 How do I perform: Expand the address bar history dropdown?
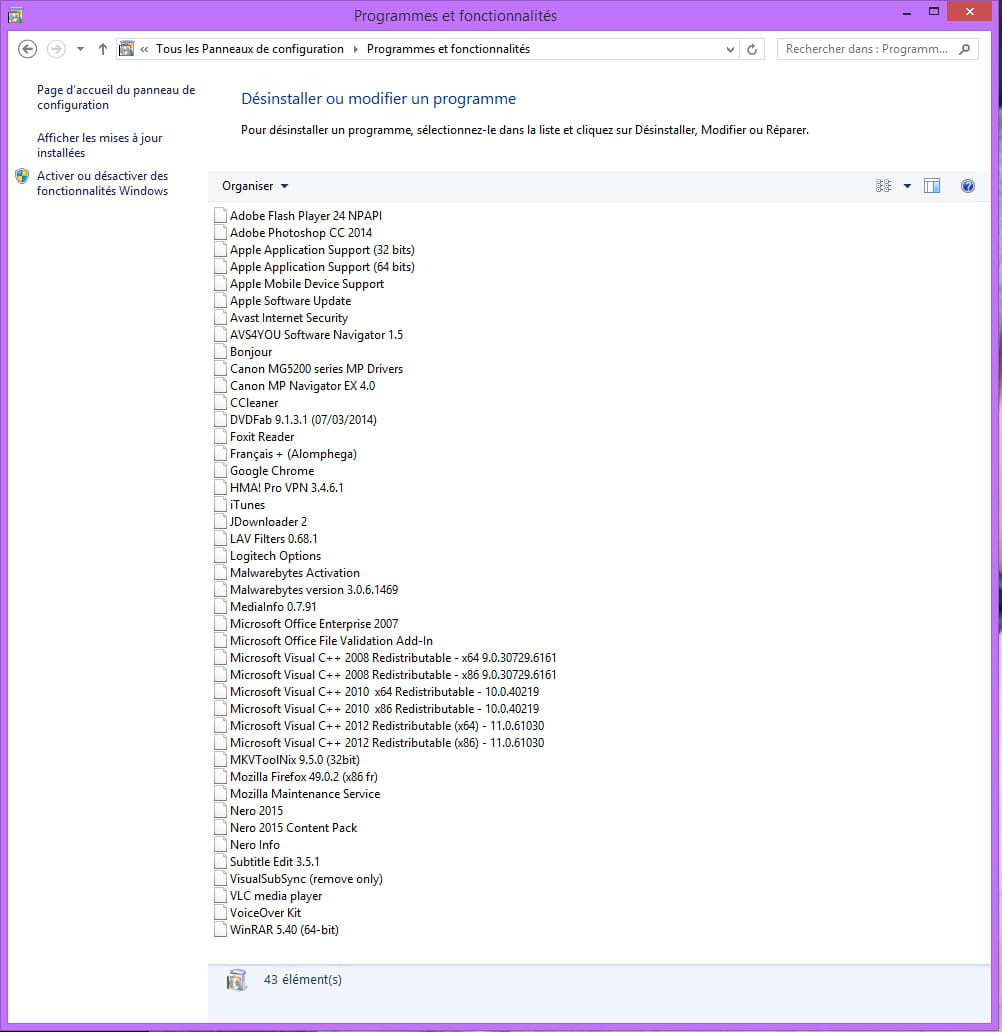point(729,49)
